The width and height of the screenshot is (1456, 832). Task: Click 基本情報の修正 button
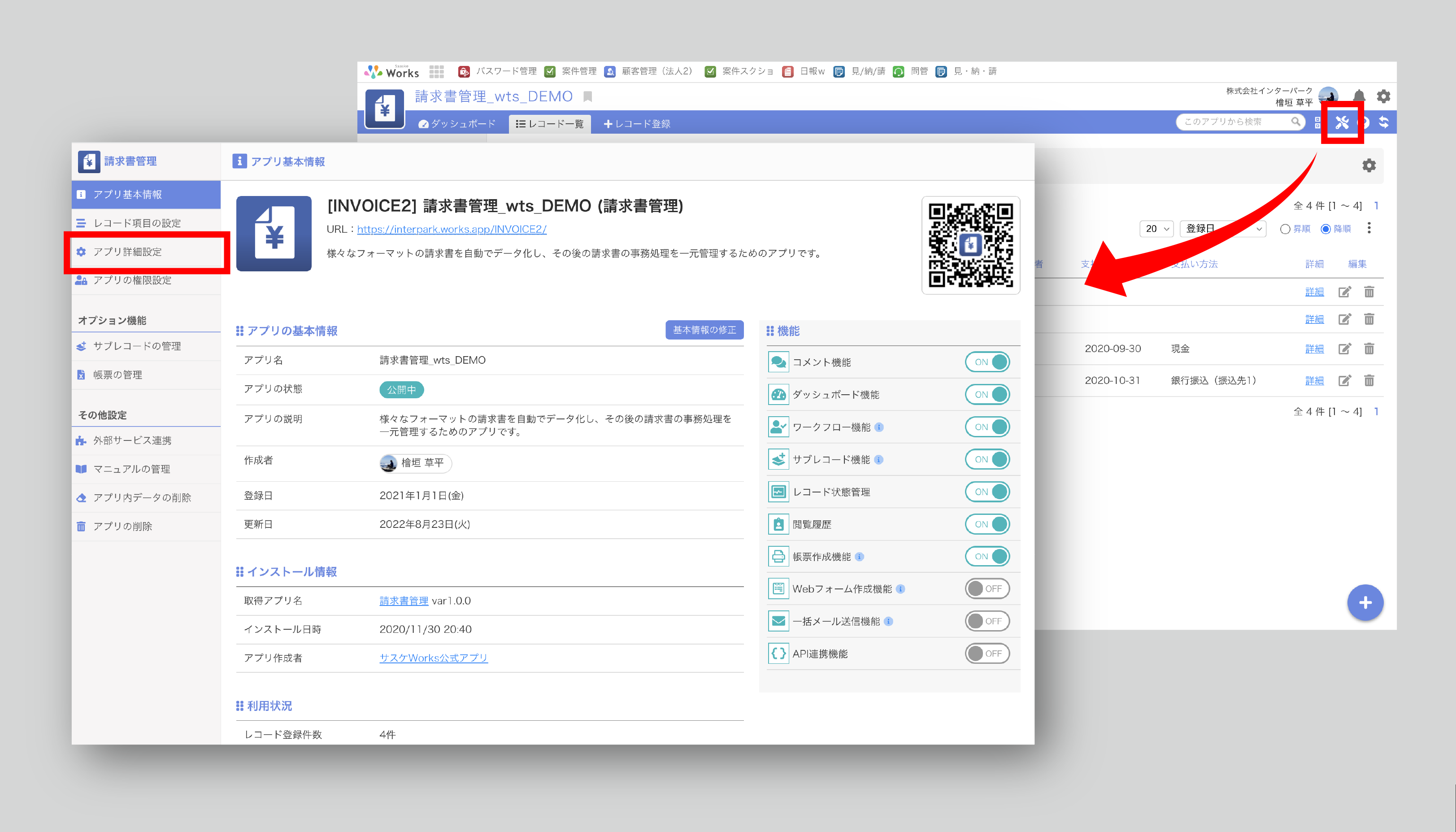(704, 330)
